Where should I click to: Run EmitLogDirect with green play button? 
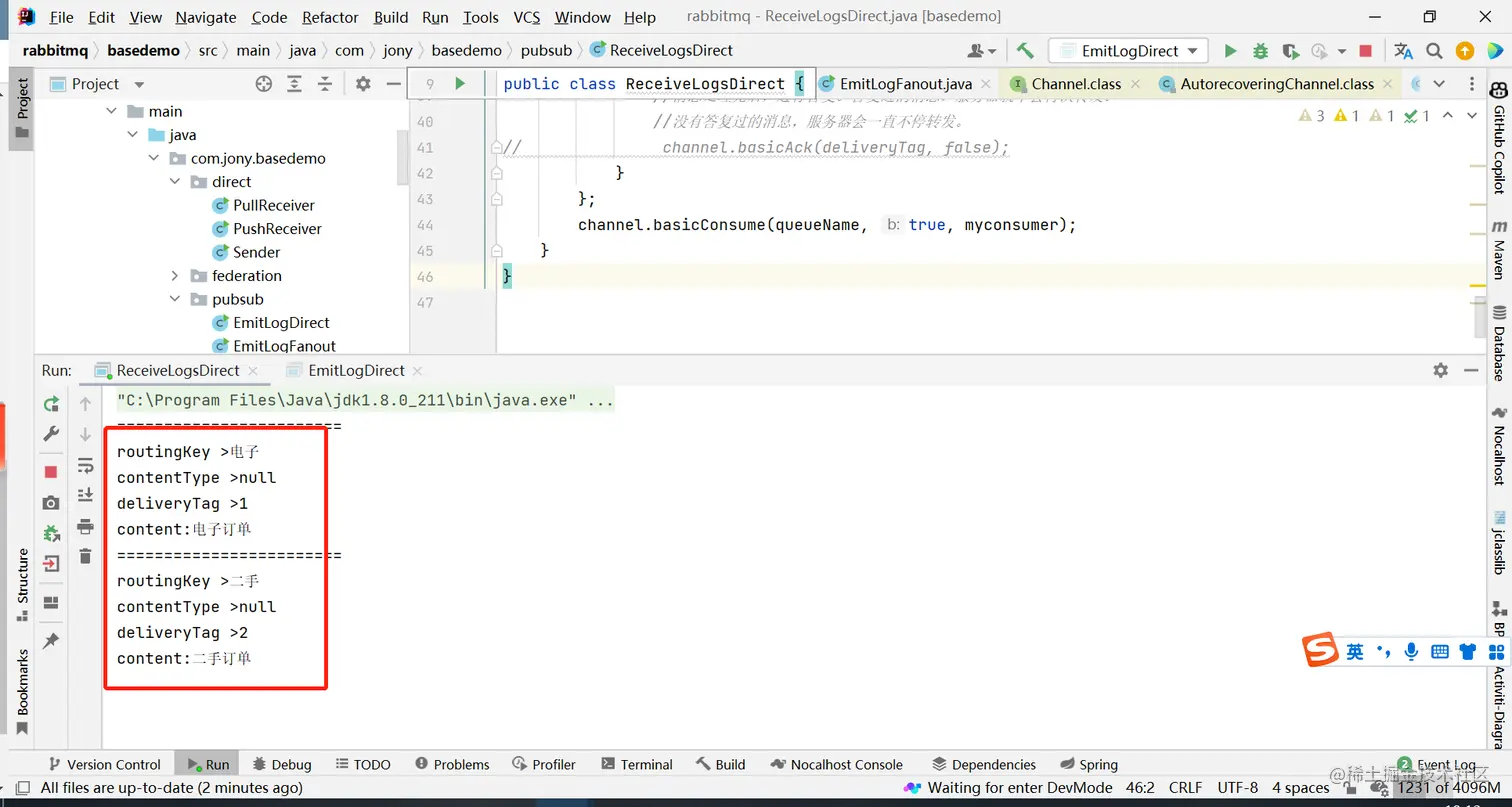click(1231, 51)
